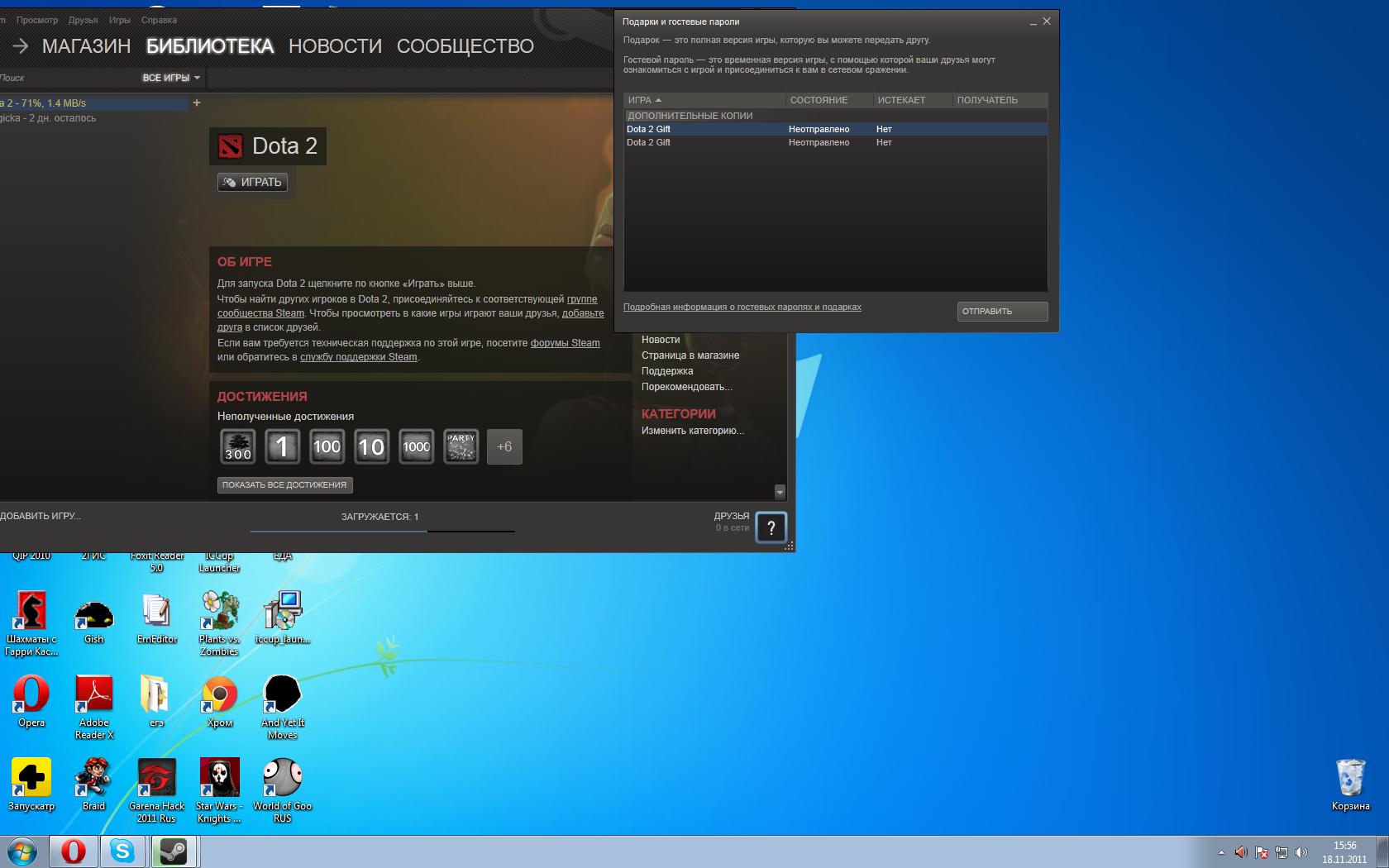This screenshot has width=1389, height=868.
Task: Show hidden system tray icons arrow
Action: click(1221, 852)
